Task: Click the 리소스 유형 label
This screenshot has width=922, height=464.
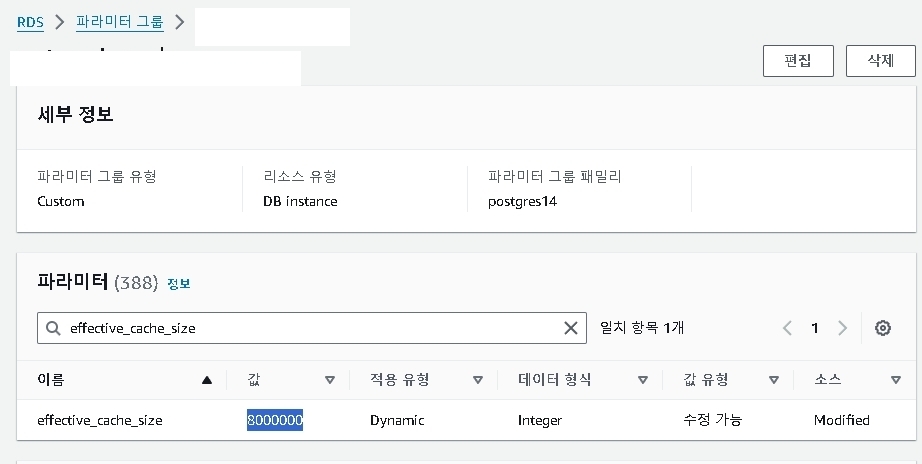Action: [300, 176]
